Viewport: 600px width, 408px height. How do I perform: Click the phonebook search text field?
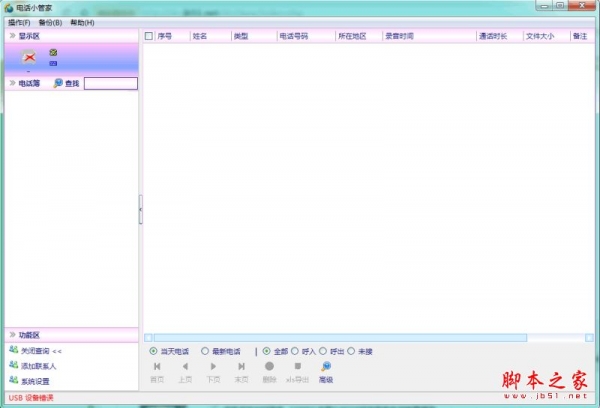(x=110, y=83)
